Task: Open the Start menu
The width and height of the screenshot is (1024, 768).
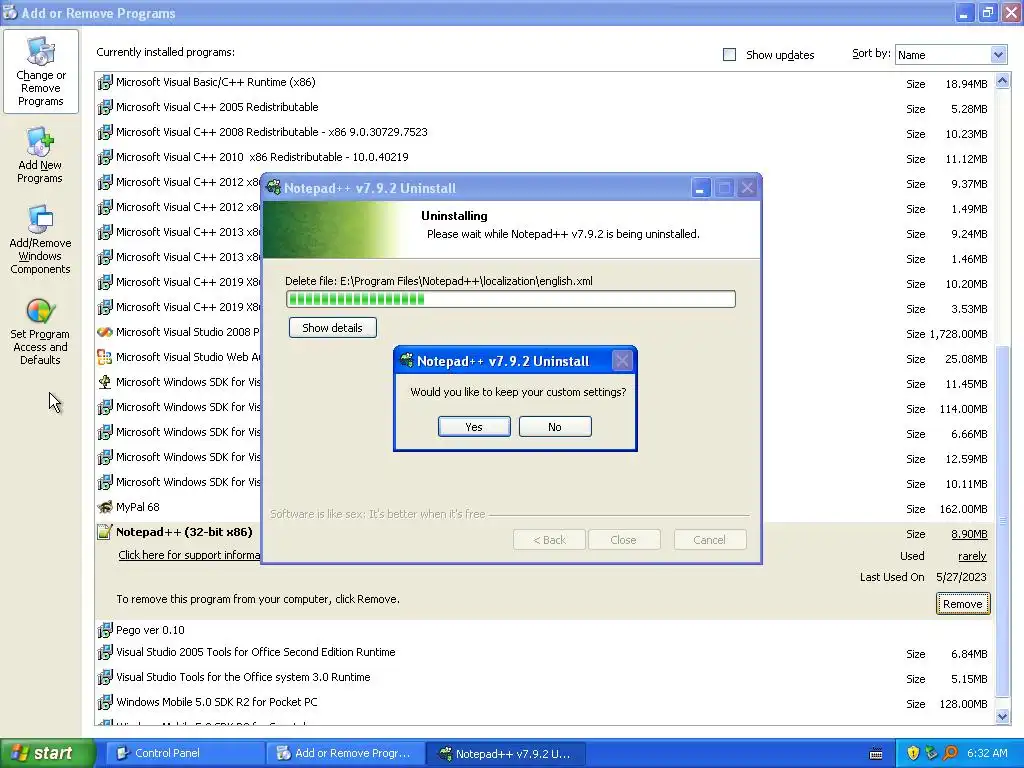Action: 48,753
